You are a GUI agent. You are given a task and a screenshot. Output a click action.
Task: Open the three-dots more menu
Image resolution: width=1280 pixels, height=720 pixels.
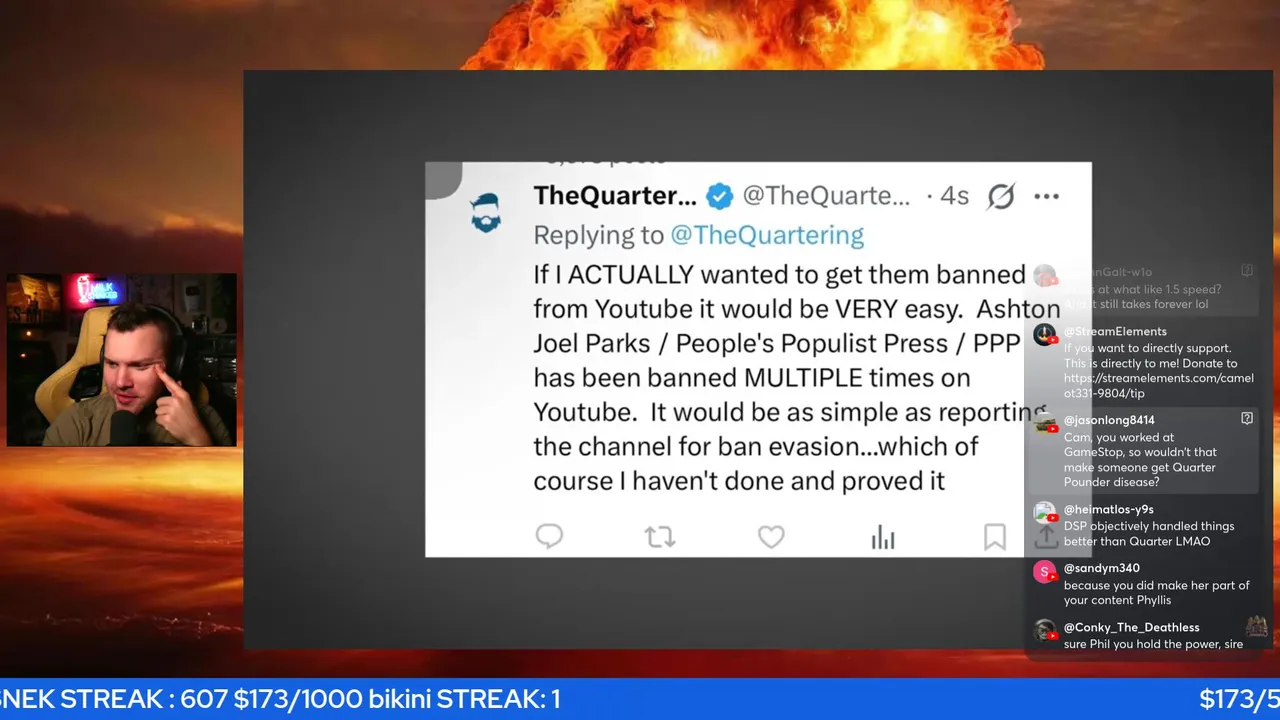click(x=1046, y=196)
